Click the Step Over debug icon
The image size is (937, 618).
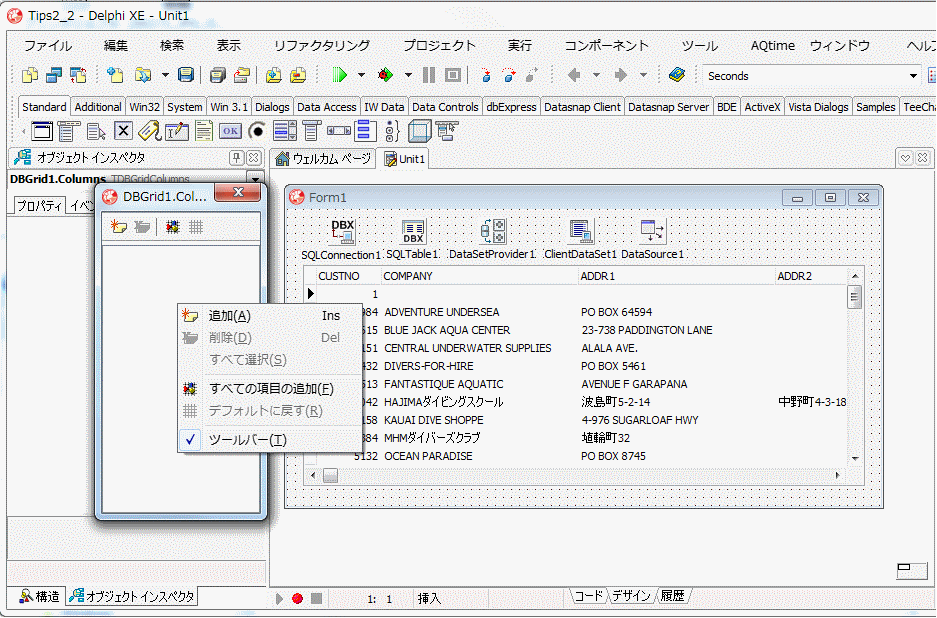pyautogui.click(x=509, y=75)
